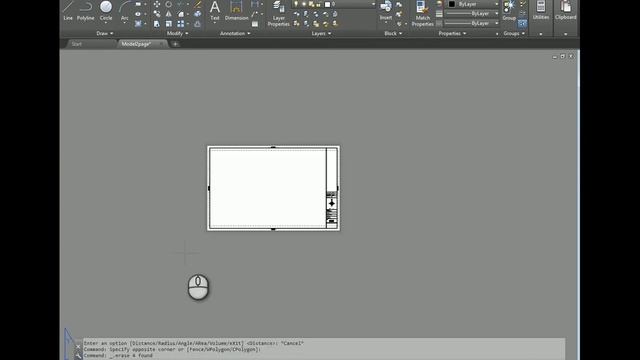Click the Create block icon

click(x=399, y=4)
